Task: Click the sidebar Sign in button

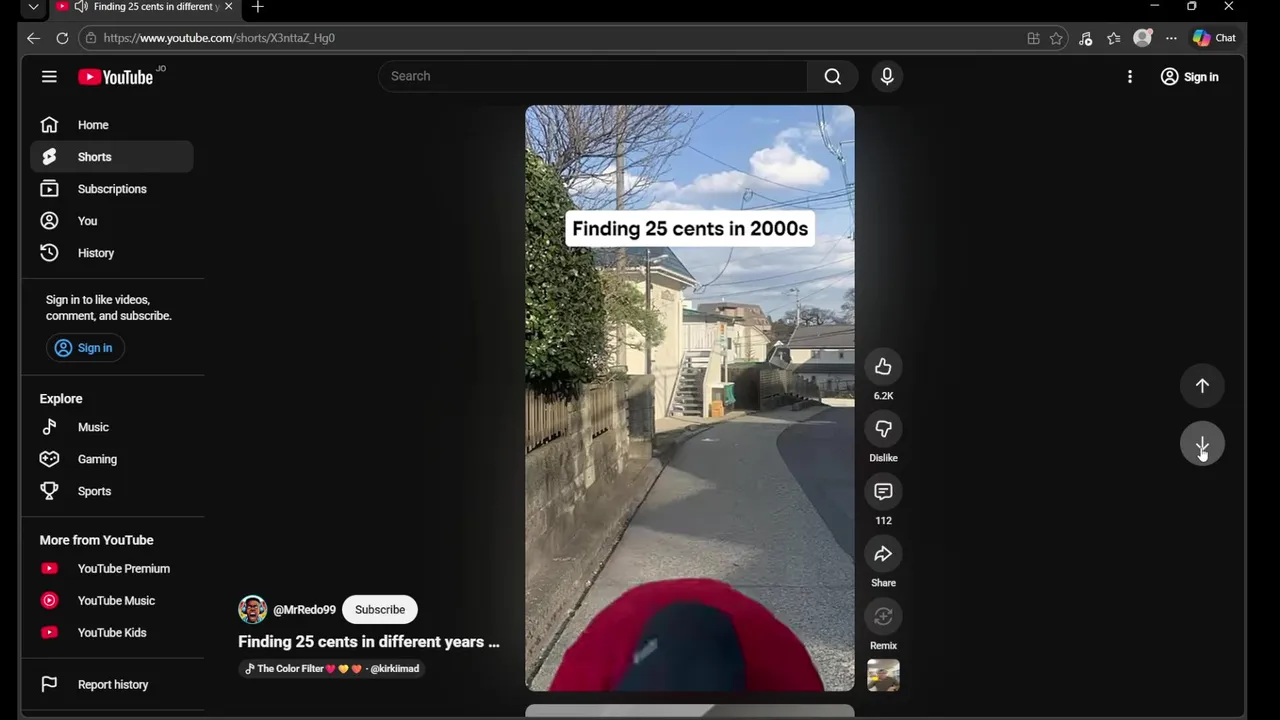Action: (x=85, y=348)
